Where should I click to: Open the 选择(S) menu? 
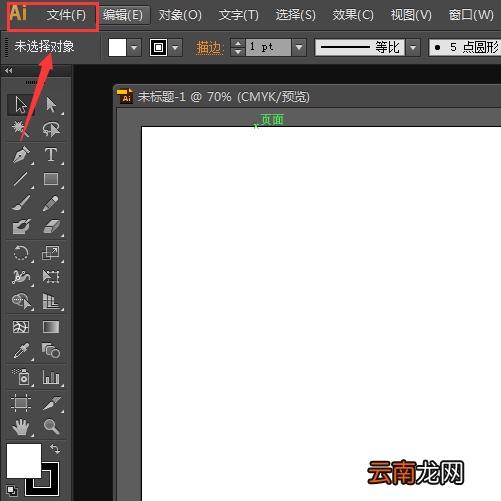pyautogui.click(x=296, y=15)
